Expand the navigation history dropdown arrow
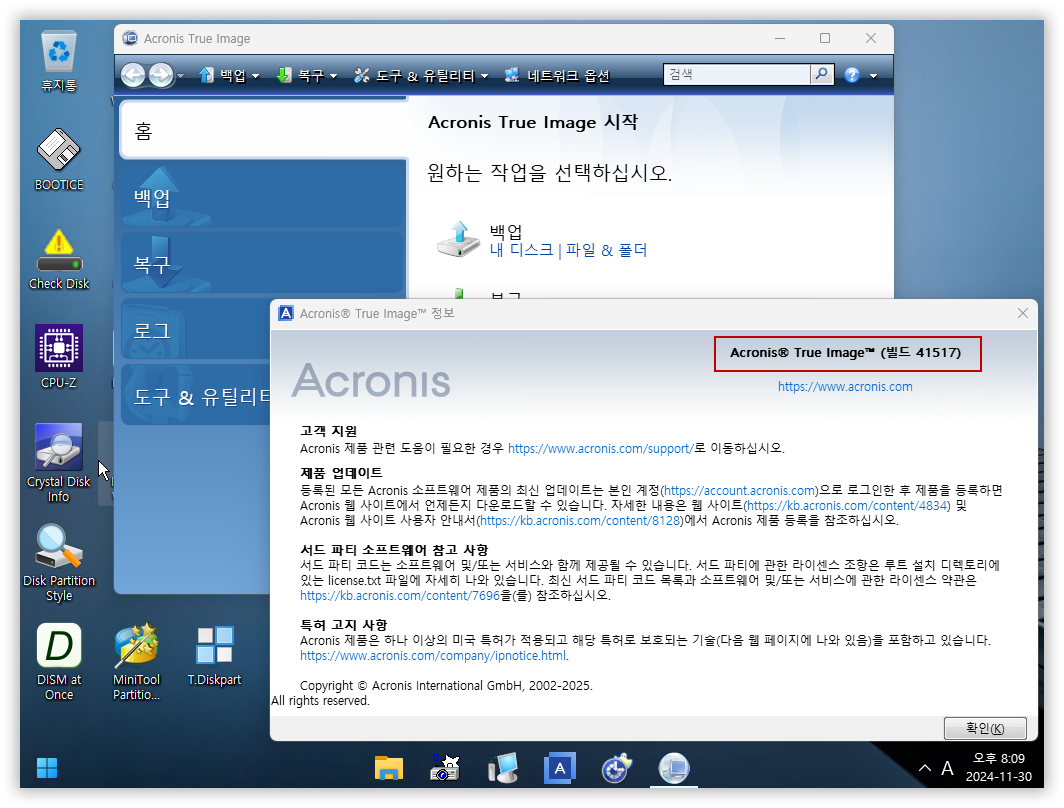Screen dimensions: 1064x808 pyautogui.click(x=180, y=76)
